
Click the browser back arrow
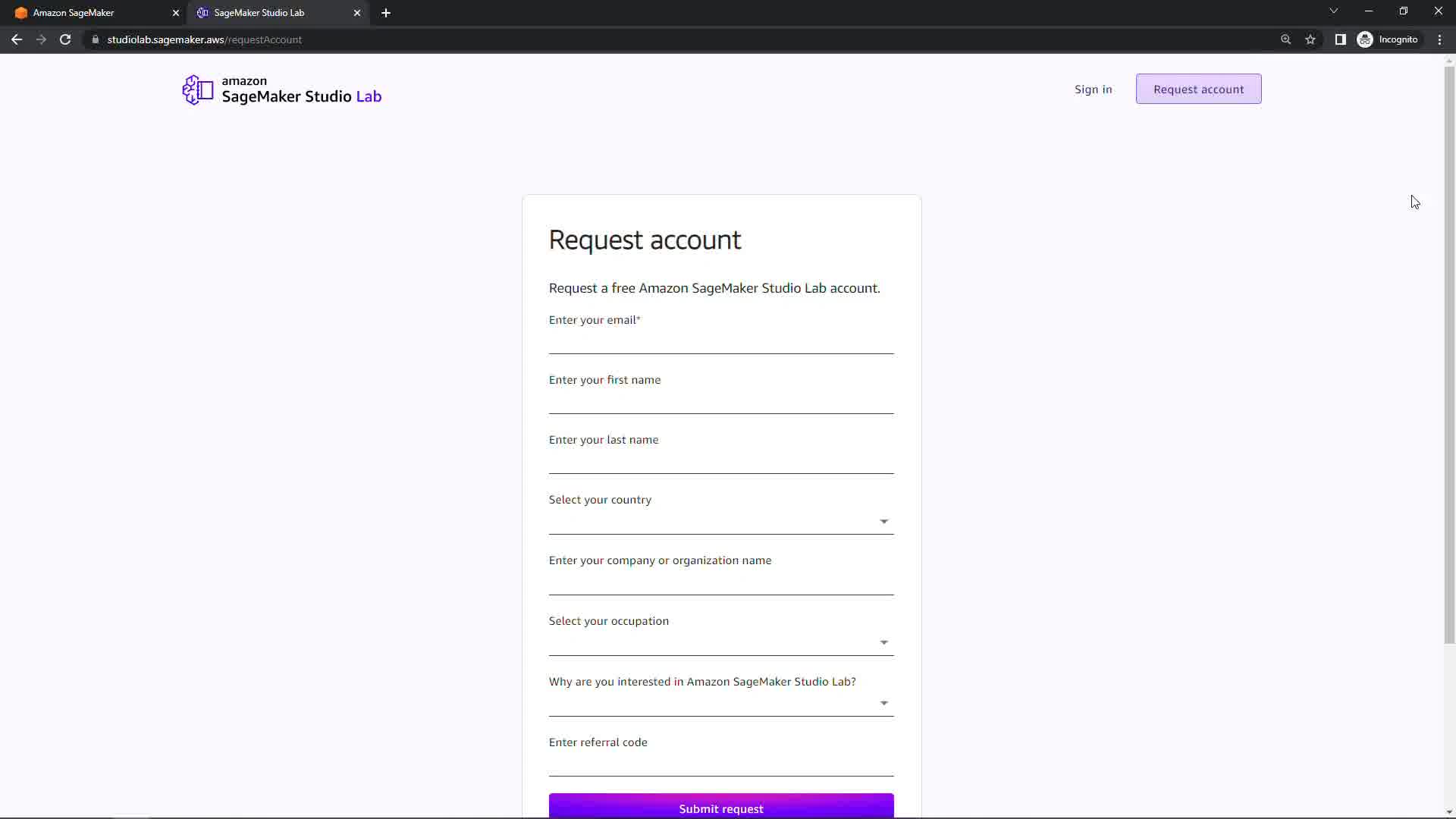[17, 39]
